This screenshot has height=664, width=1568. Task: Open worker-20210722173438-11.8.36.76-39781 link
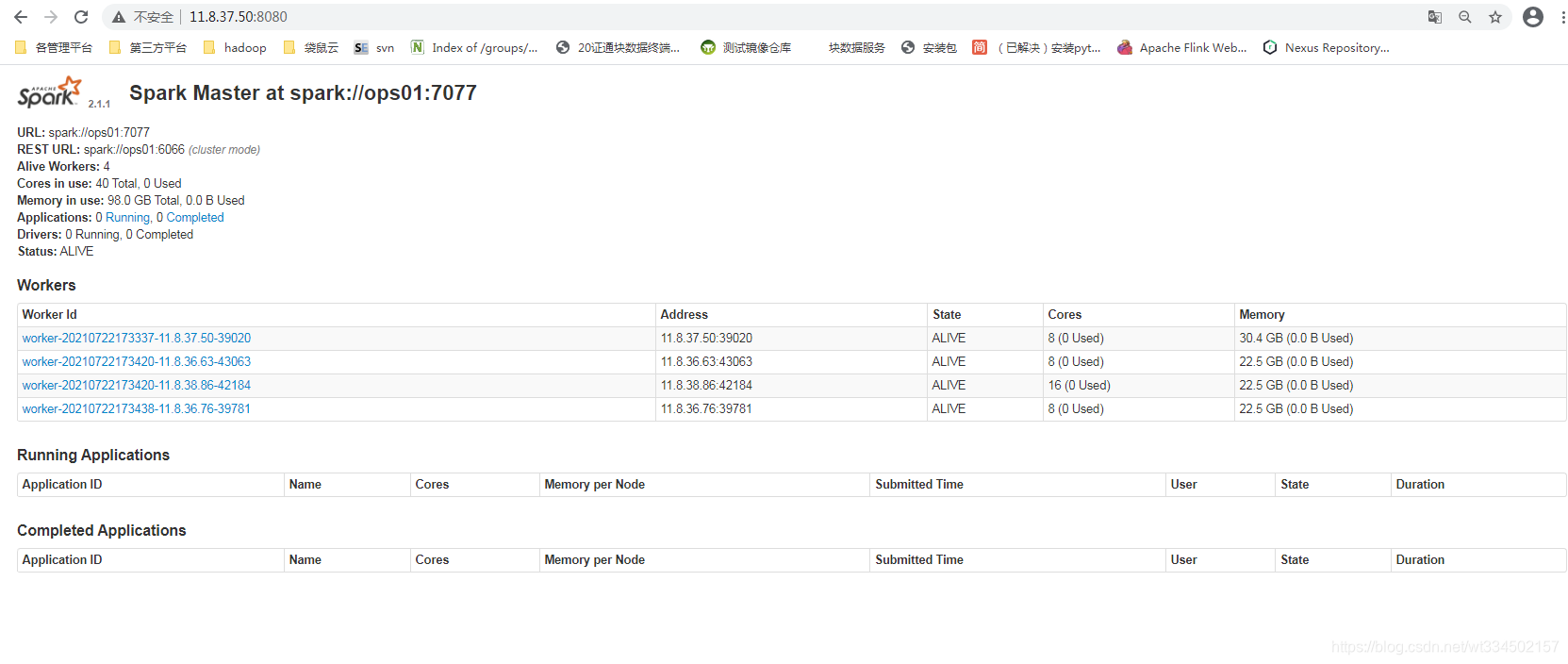pos(137,408)
